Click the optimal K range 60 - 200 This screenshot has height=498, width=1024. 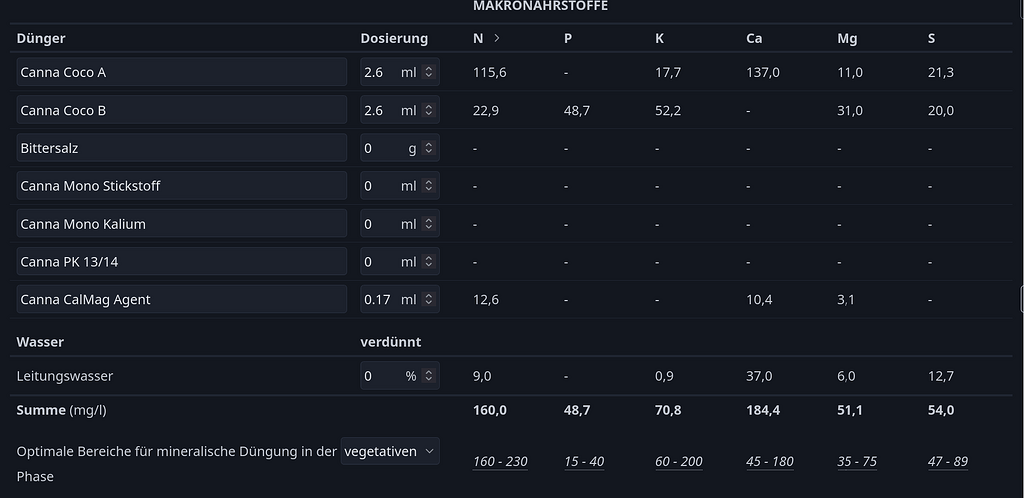coord(679,461)
